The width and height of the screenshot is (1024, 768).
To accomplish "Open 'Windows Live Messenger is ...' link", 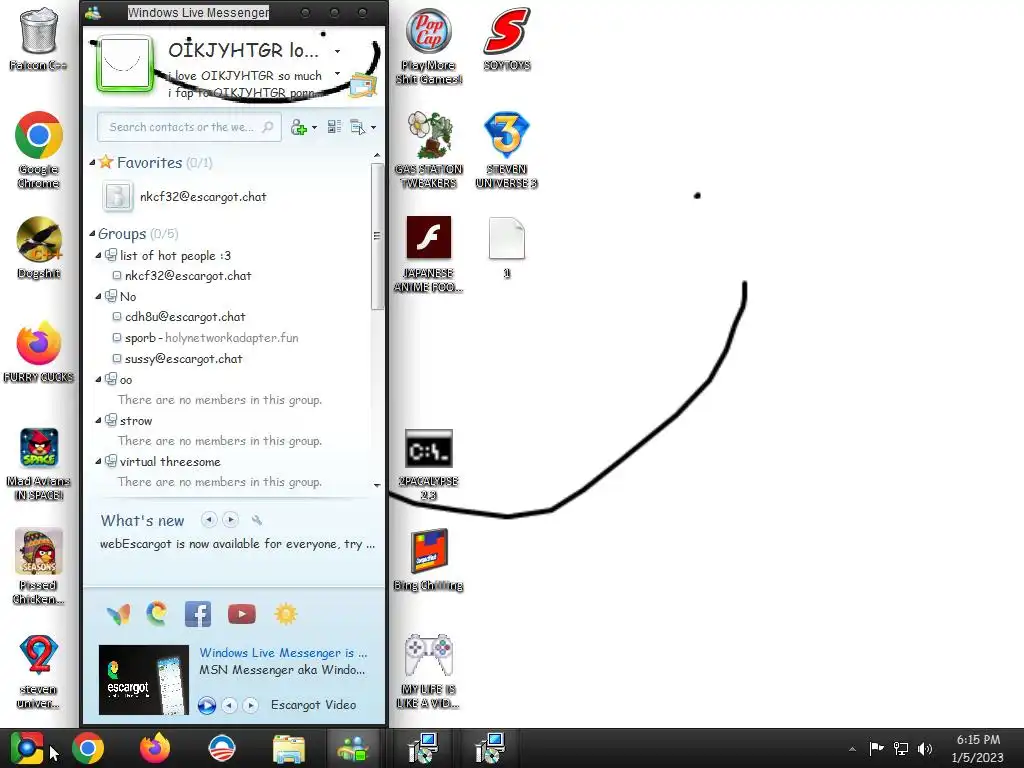I will pos(283,652).
